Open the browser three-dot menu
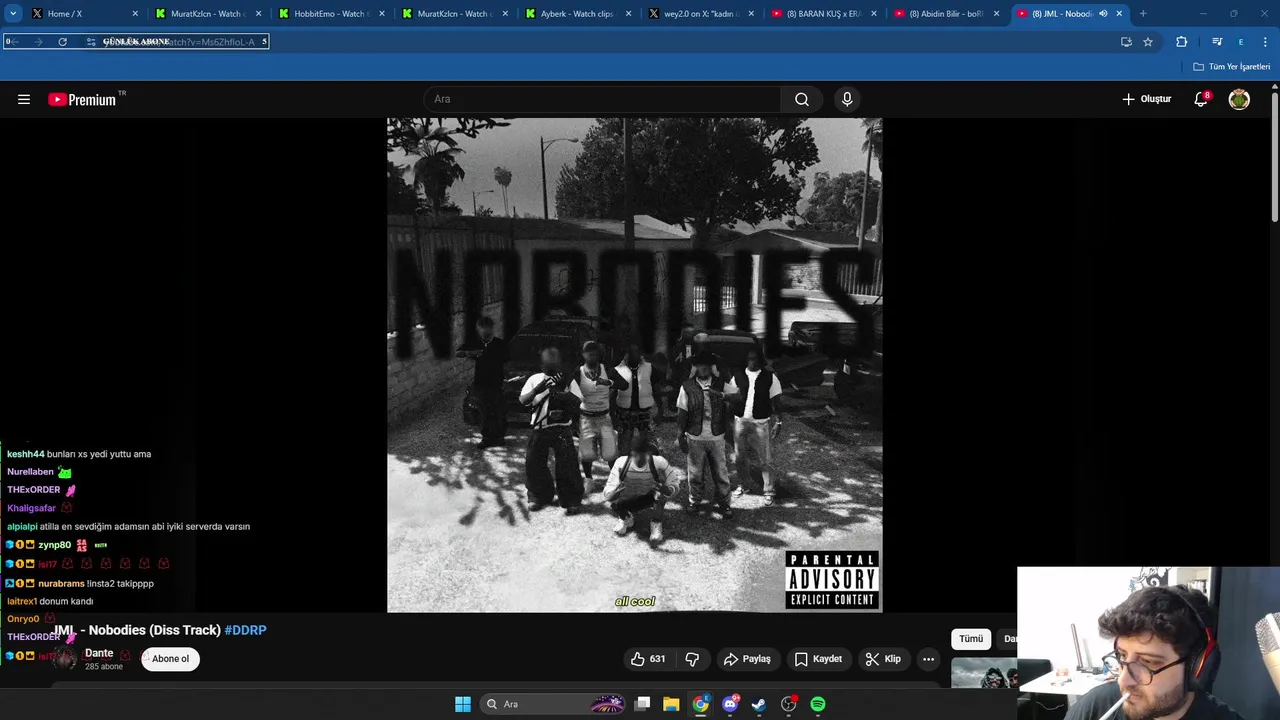Viewport: 1280px width, 720px height. 1265,42
